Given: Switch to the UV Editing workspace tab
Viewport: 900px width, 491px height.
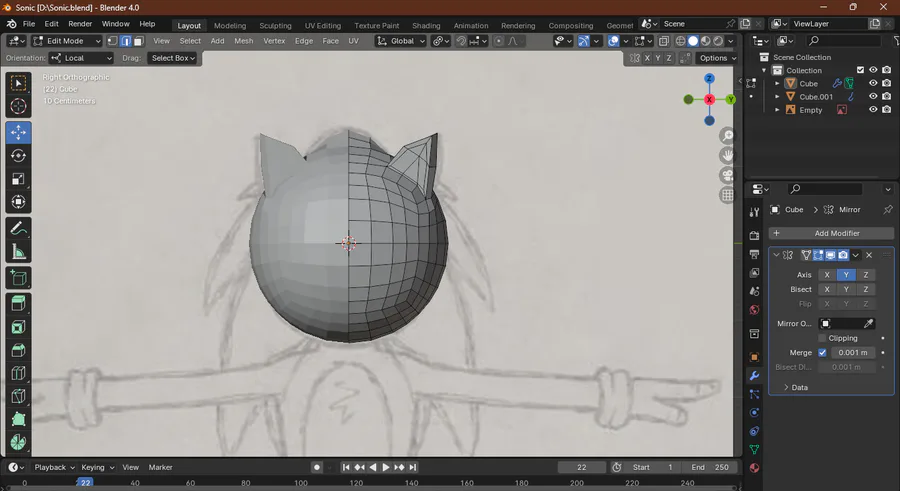Looking at the screenshot, I should pyautogui.click(x=323, y=26).
